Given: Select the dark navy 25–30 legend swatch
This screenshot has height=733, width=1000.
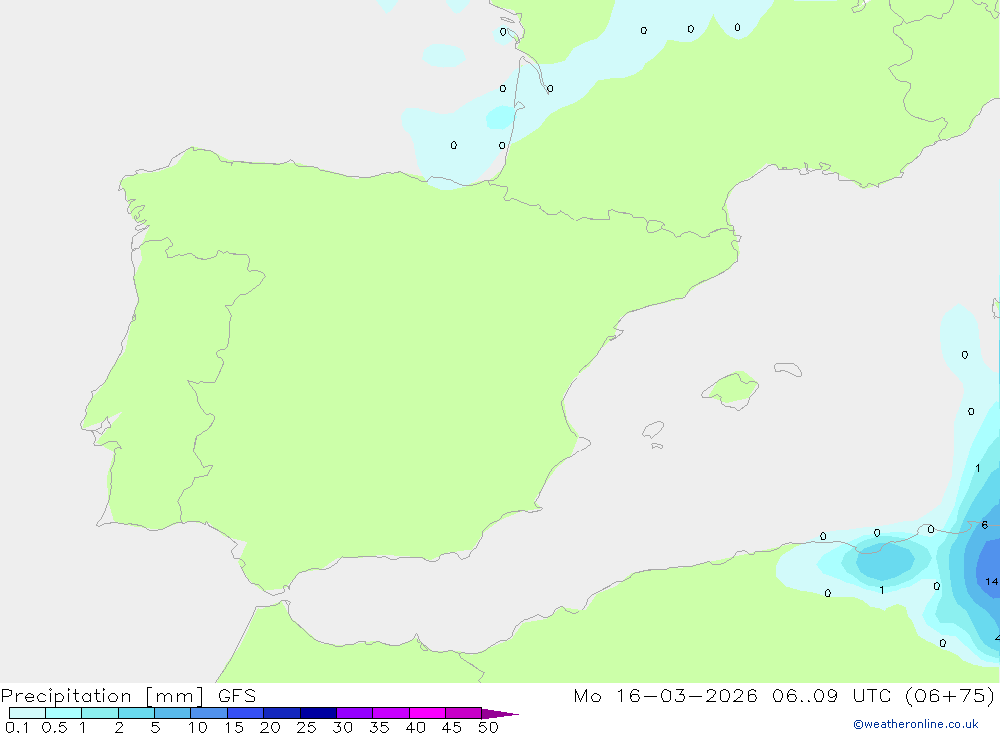Looking at the screenshot, I should coord(318,713).
